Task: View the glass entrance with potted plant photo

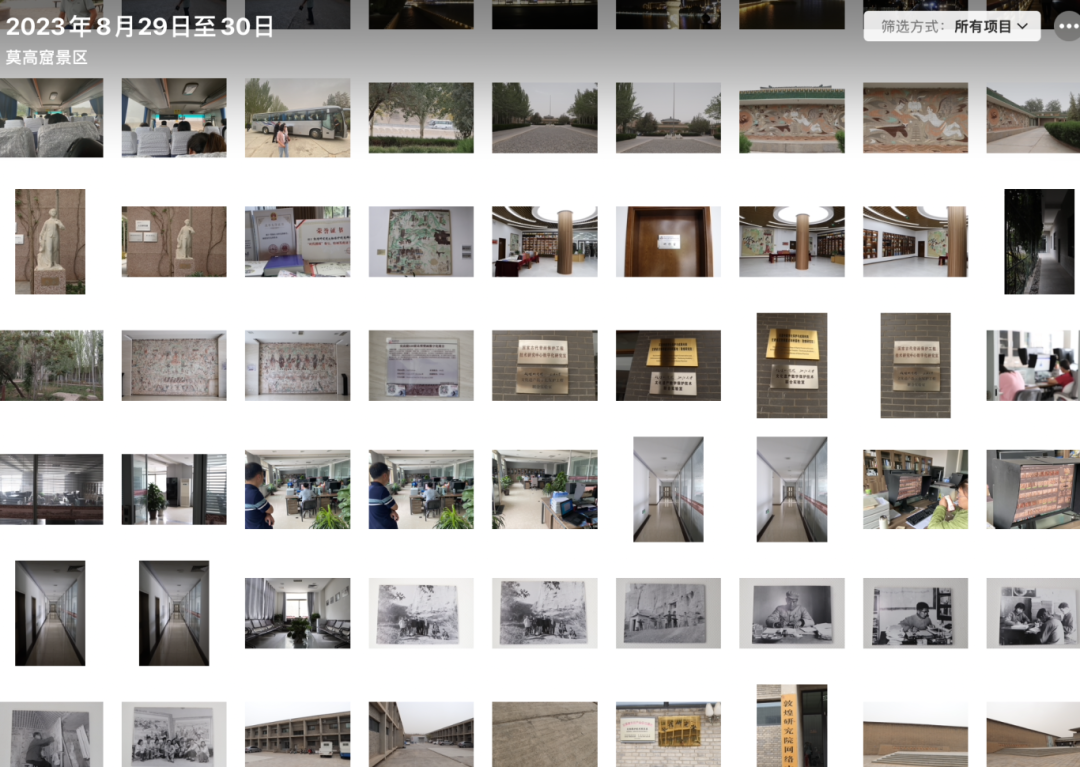Action: (x=174, y=490)
